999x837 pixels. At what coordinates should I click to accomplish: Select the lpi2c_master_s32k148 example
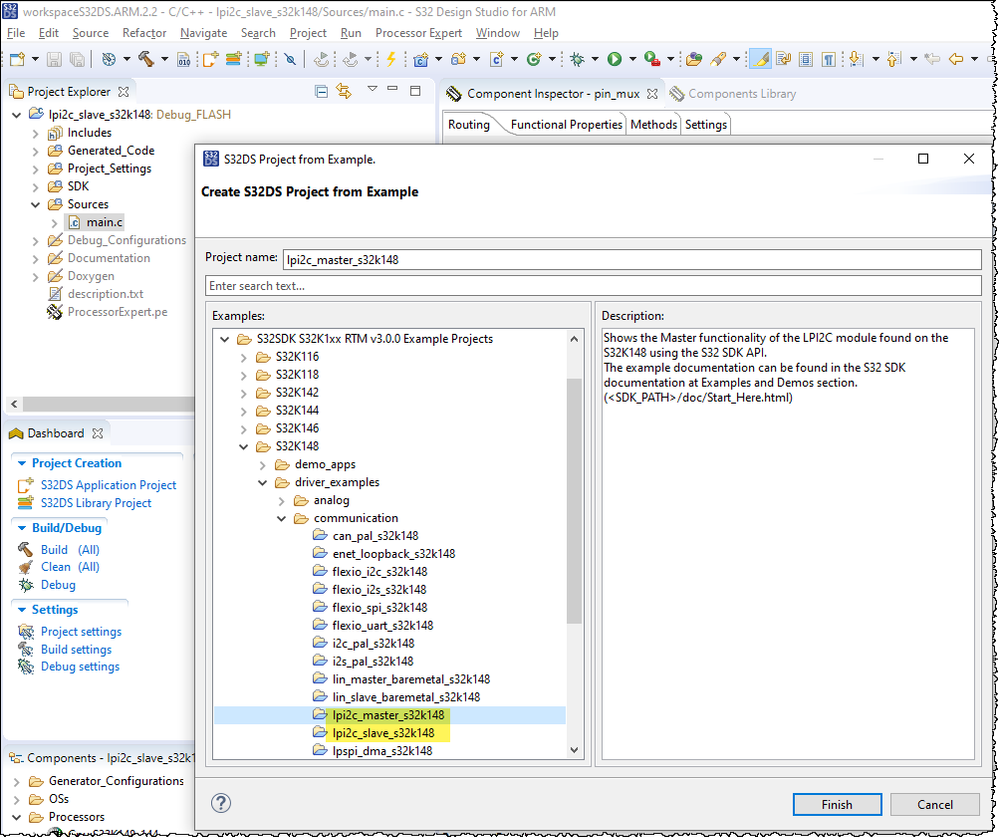click(x=388, y=714)
